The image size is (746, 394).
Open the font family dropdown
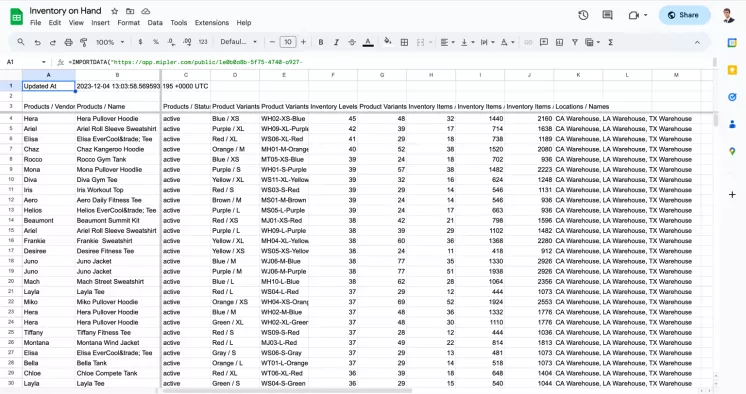[x=238, y=42]
